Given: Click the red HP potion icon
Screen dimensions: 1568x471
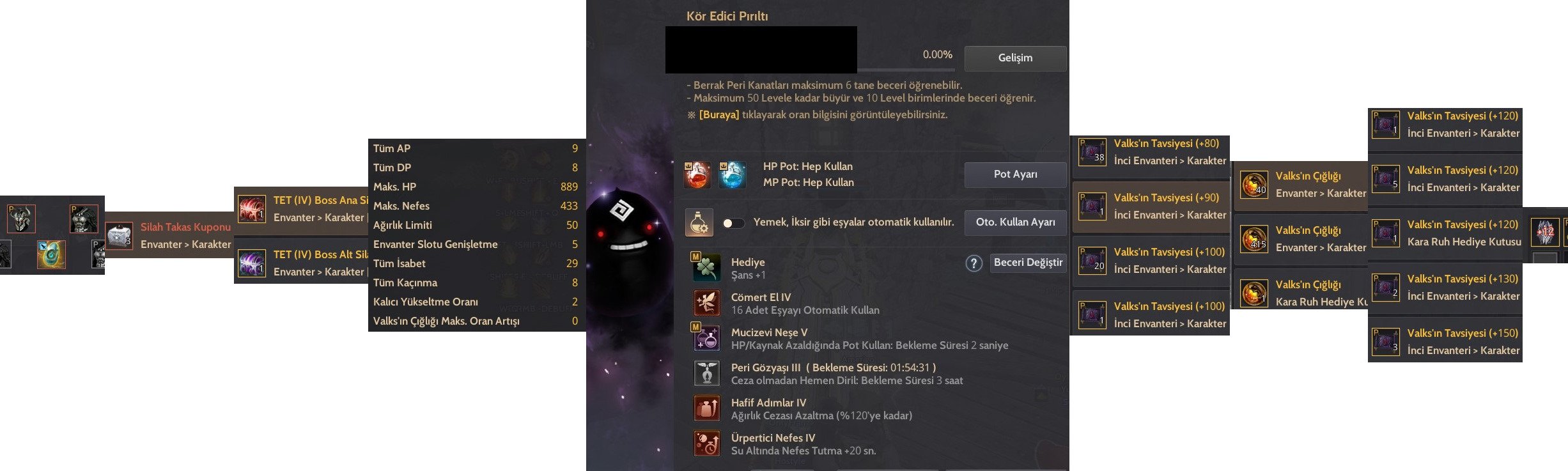Looking at the screenshot, I should 697,174.
